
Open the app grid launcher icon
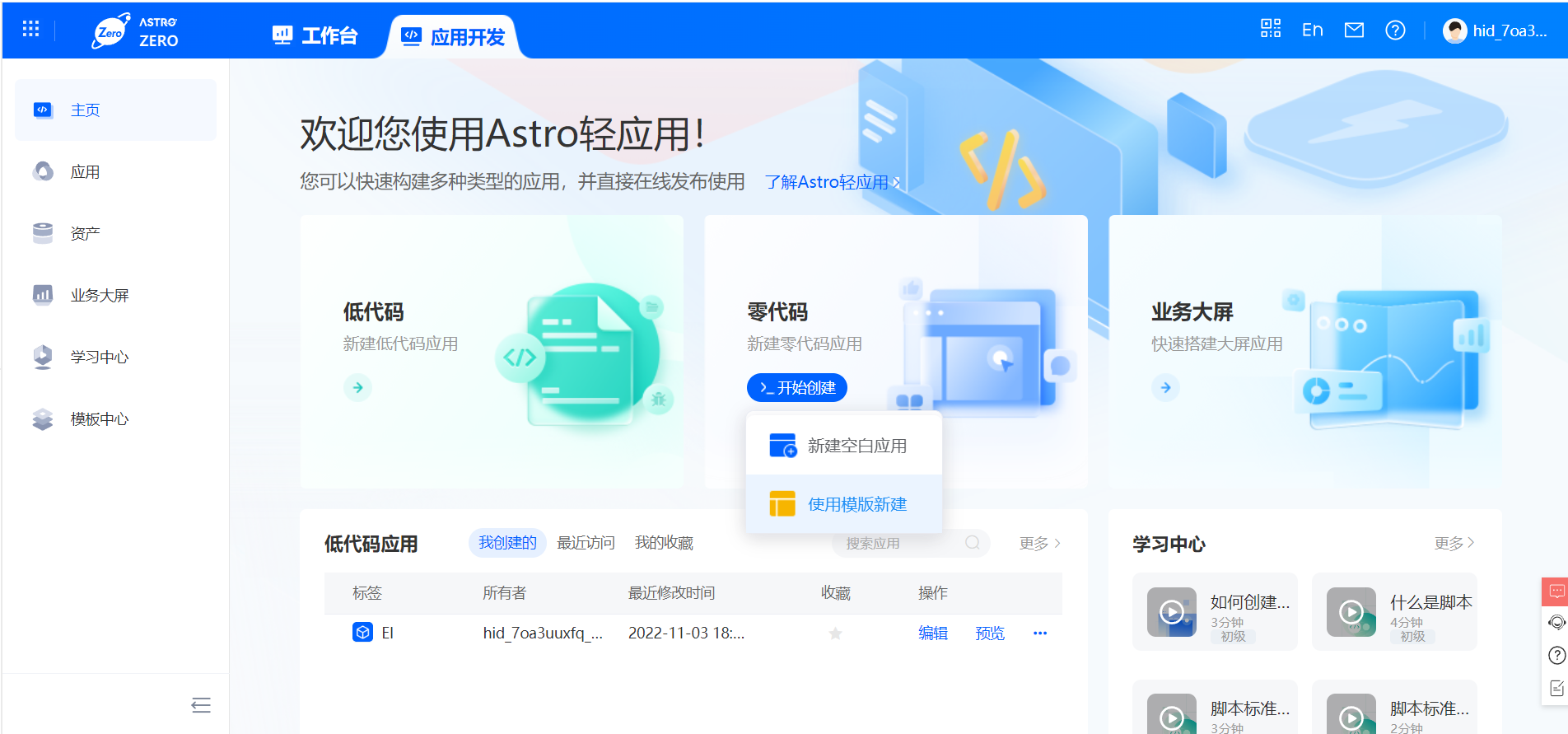click(x=30, y=30)
